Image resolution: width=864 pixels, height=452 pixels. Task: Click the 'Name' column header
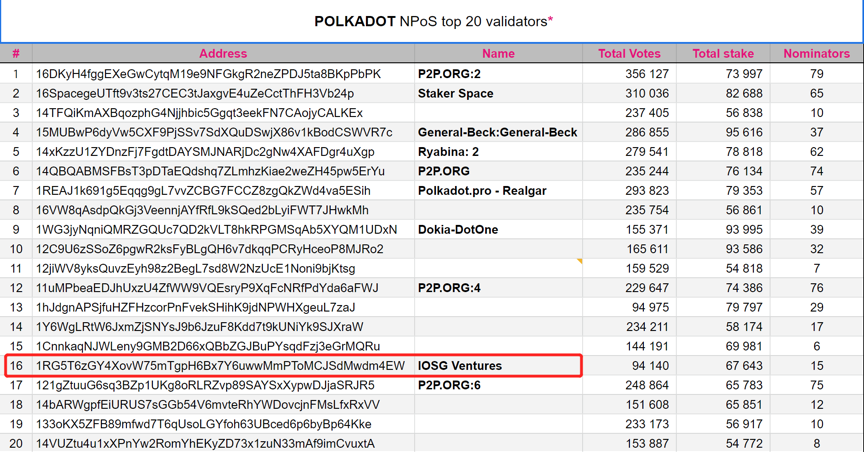point(498,53)
